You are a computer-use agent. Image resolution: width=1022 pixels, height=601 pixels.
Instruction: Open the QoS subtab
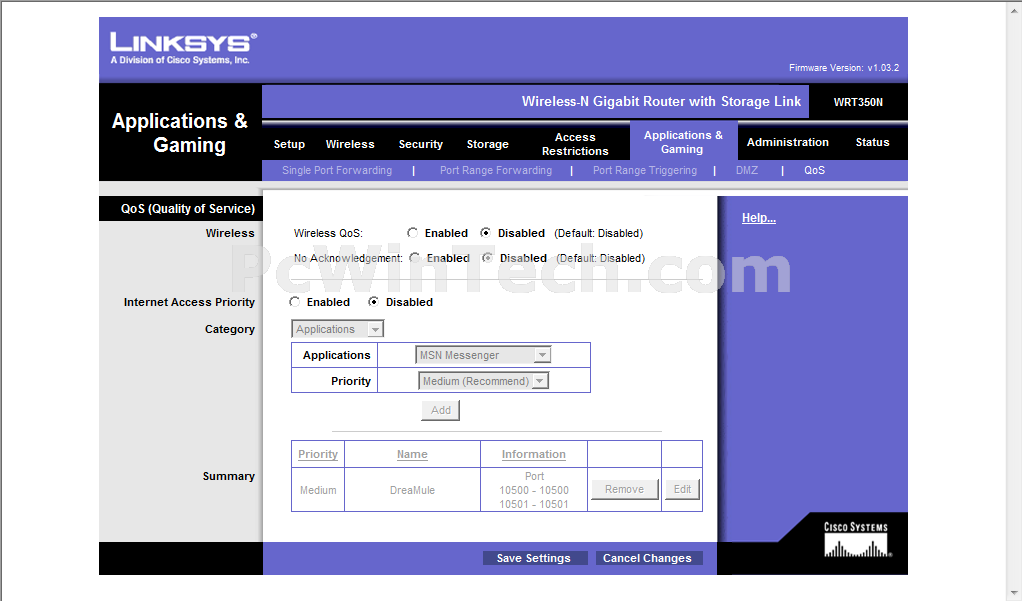point(814,170)
